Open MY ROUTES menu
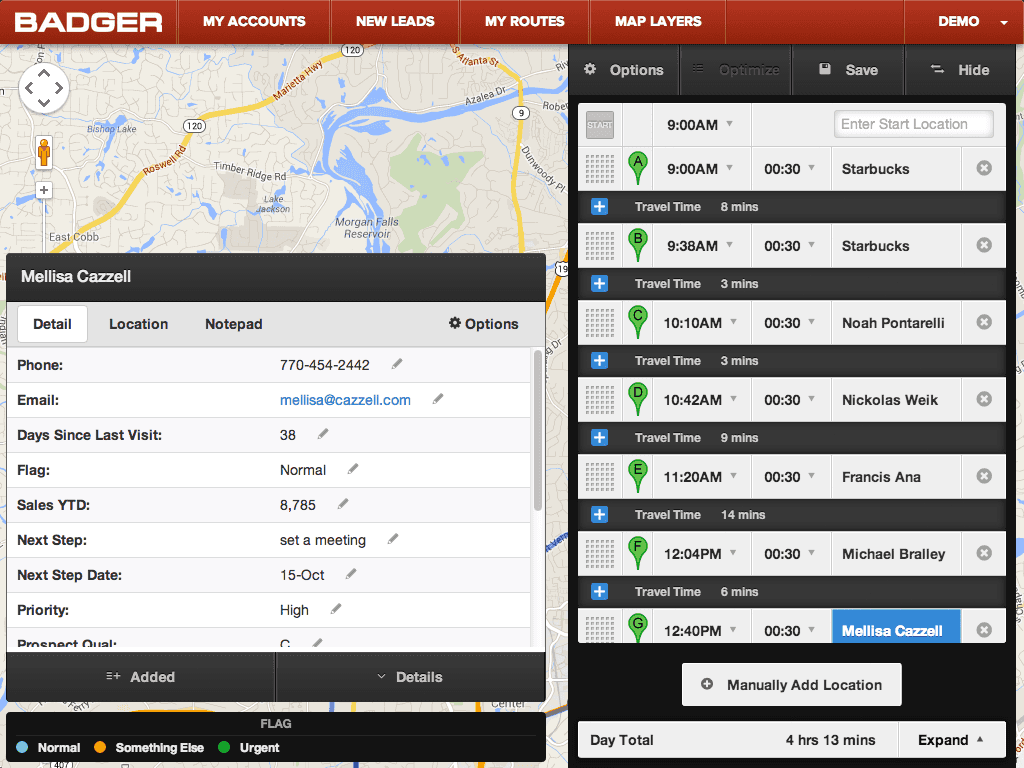This screenshot has width=1024, height=768. tap(524, 22)
